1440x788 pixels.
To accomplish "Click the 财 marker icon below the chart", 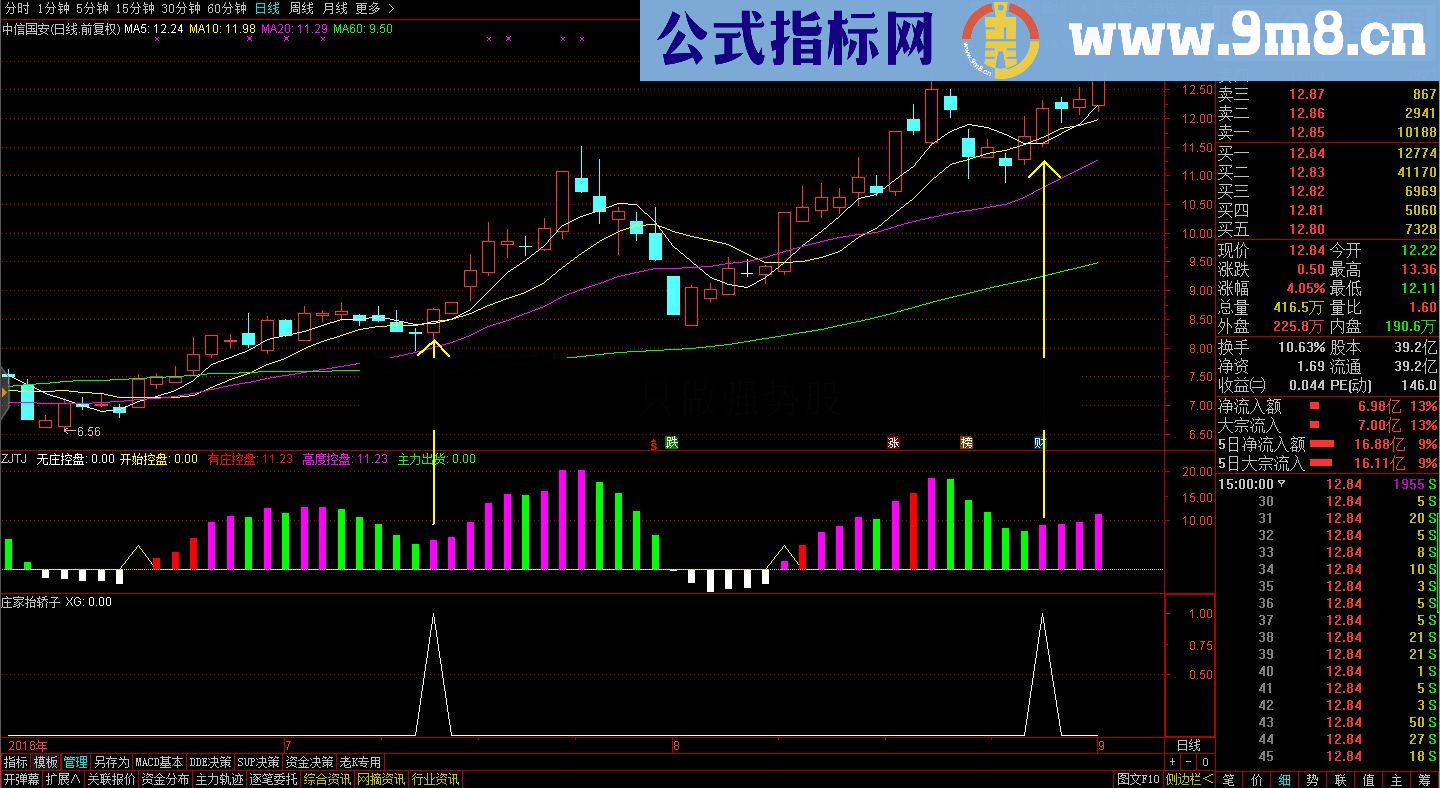I will coord(1038,442).
